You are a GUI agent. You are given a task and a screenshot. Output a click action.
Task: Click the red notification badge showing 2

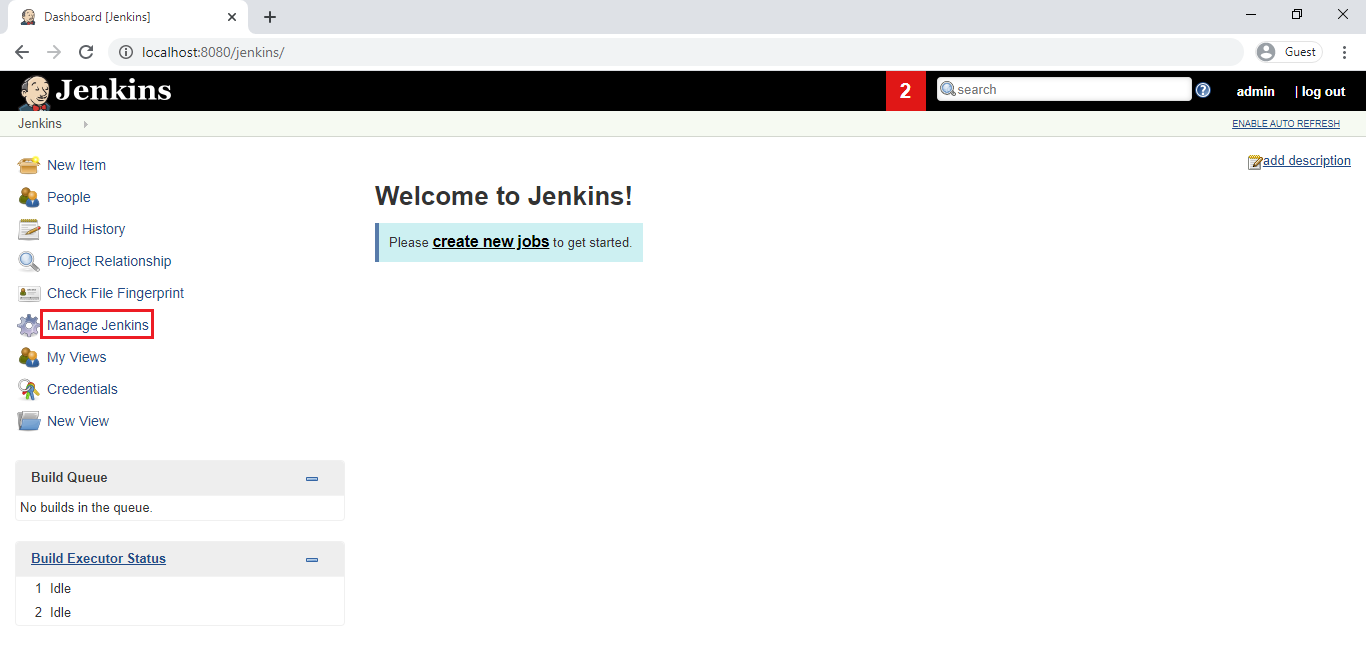(x=906, y=91)
